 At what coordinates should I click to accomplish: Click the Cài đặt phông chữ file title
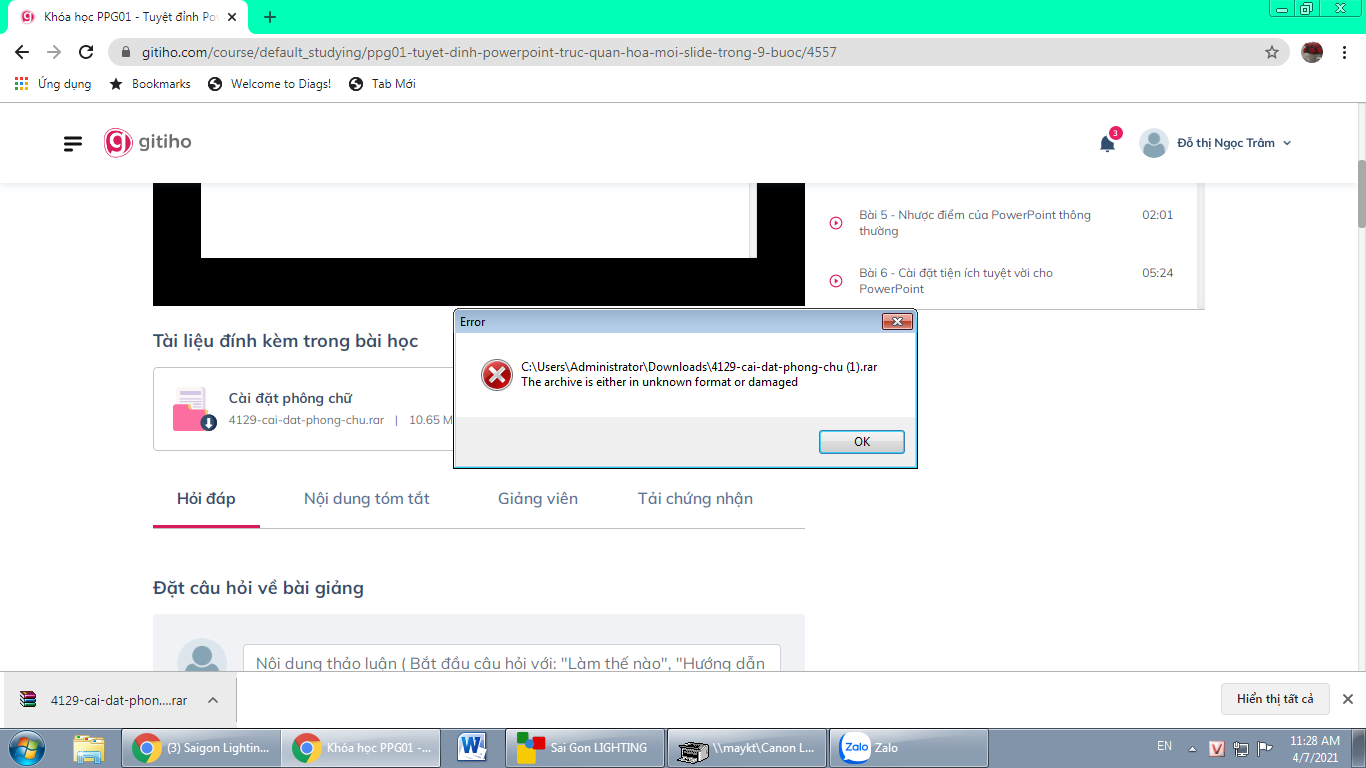pyautogui.click(x=290, y=398)
